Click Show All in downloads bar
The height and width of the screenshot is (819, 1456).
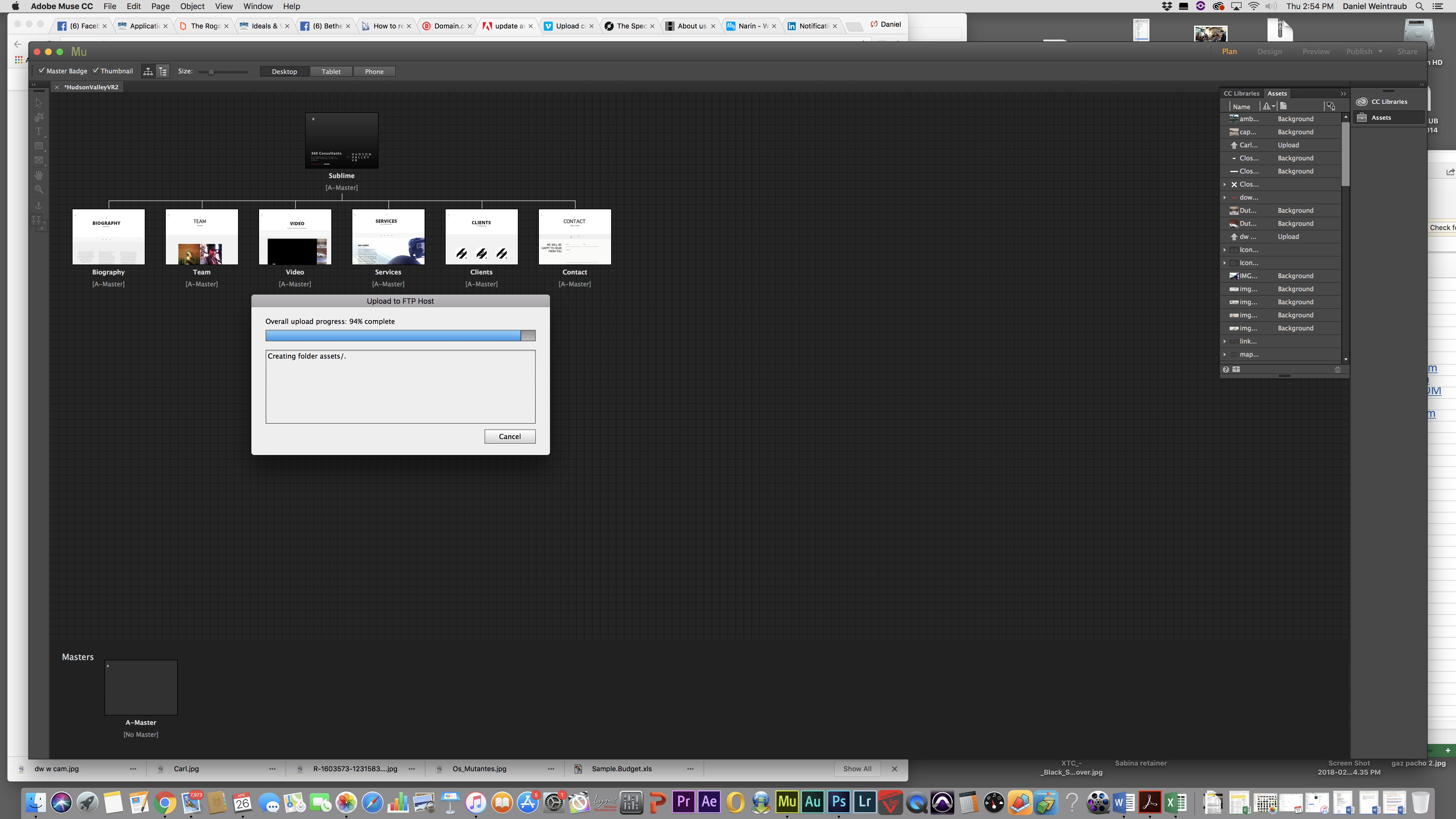[x=857, y=769]
